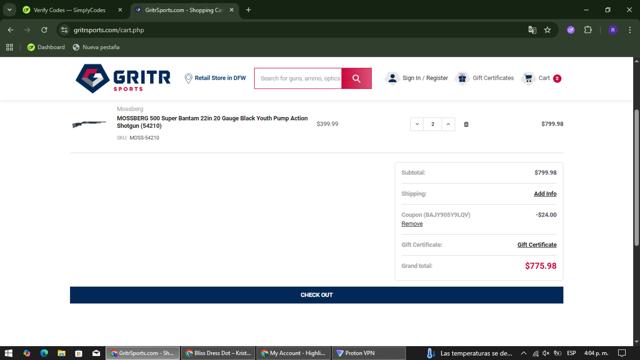640x360 pixels.
Task: Open the Mail app from the taskbar
Action: [96, 353]
